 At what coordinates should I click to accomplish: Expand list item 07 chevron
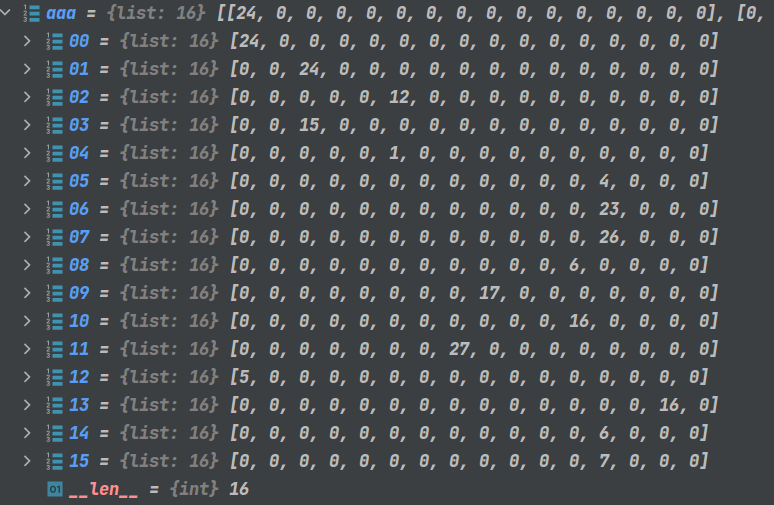[27, 237]
